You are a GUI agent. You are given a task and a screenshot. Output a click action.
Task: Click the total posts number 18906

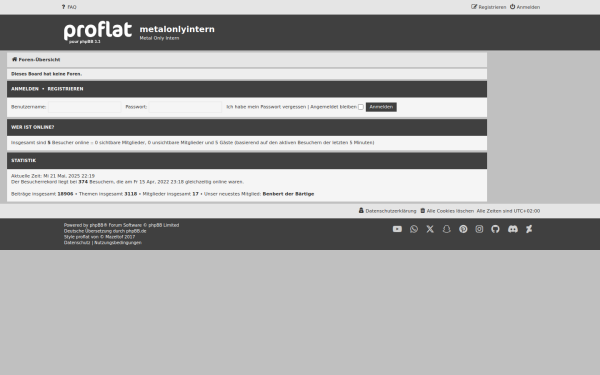tap(65, 194)
